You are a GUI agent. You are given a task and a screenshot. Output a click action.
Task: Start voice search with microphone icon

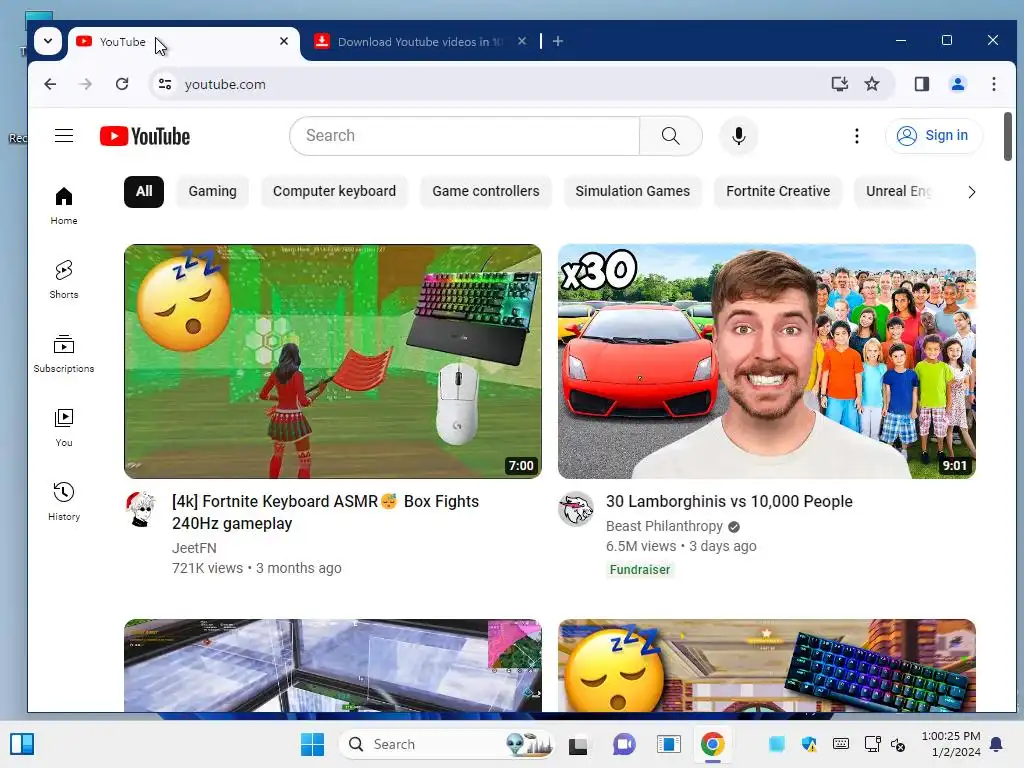click(739, 136)
